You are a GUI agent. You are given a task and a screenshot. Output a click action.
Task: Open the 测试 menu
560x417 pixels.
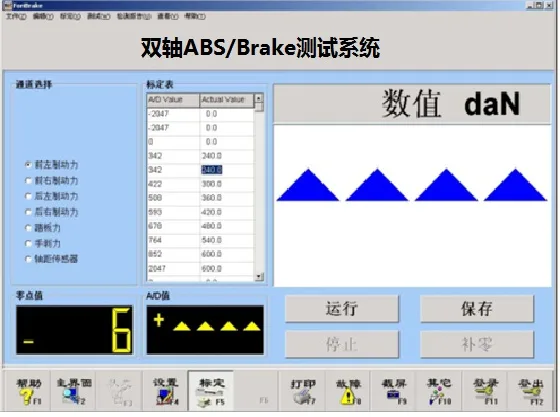pos(99,16)
